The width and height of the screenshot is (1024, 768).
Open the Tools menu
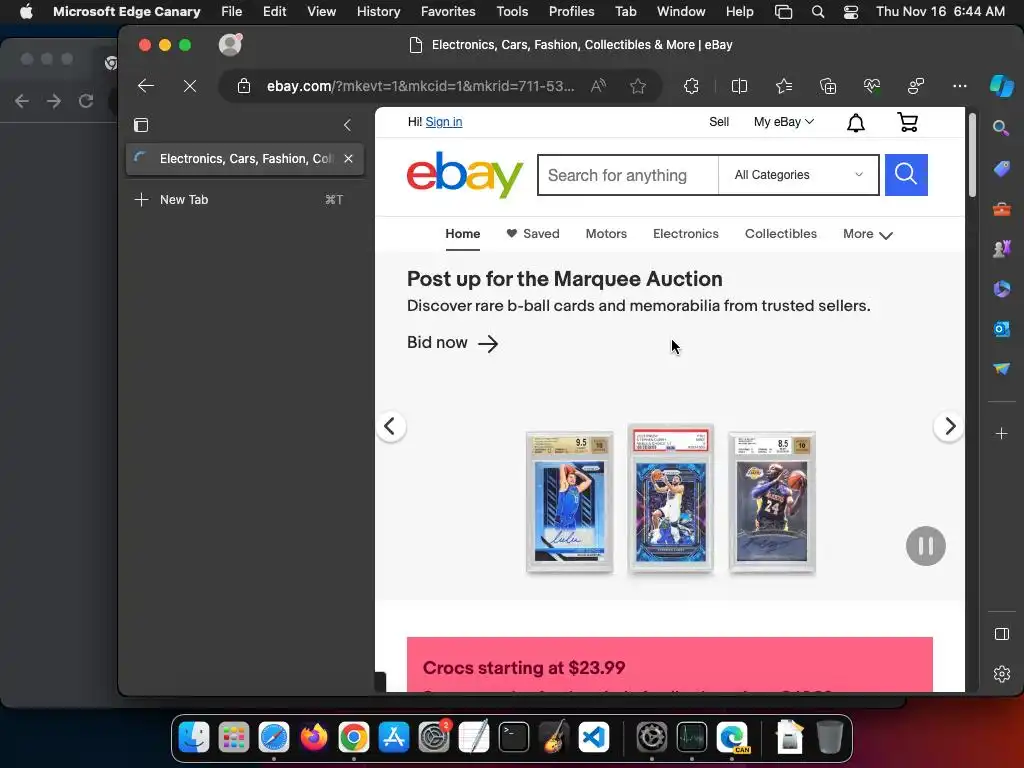[512, 12]
